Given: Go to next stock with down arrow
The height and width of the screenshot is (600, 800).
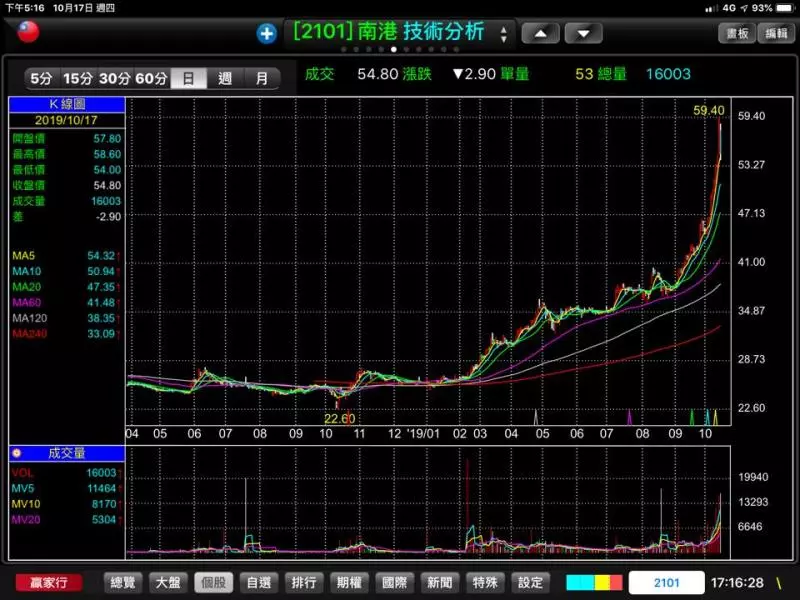Looking at the screenshot, I should pyautogui.click(x=584, y=34).
